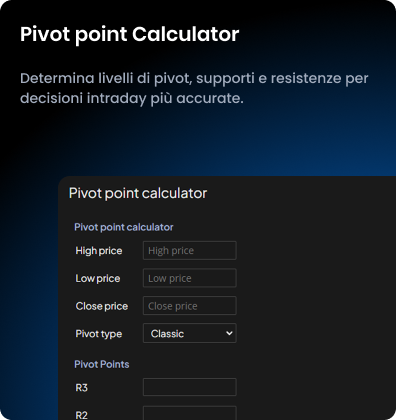Click the R2 result field
The height and width of the screenshot is (420, 396).
(x=190, y=413)
